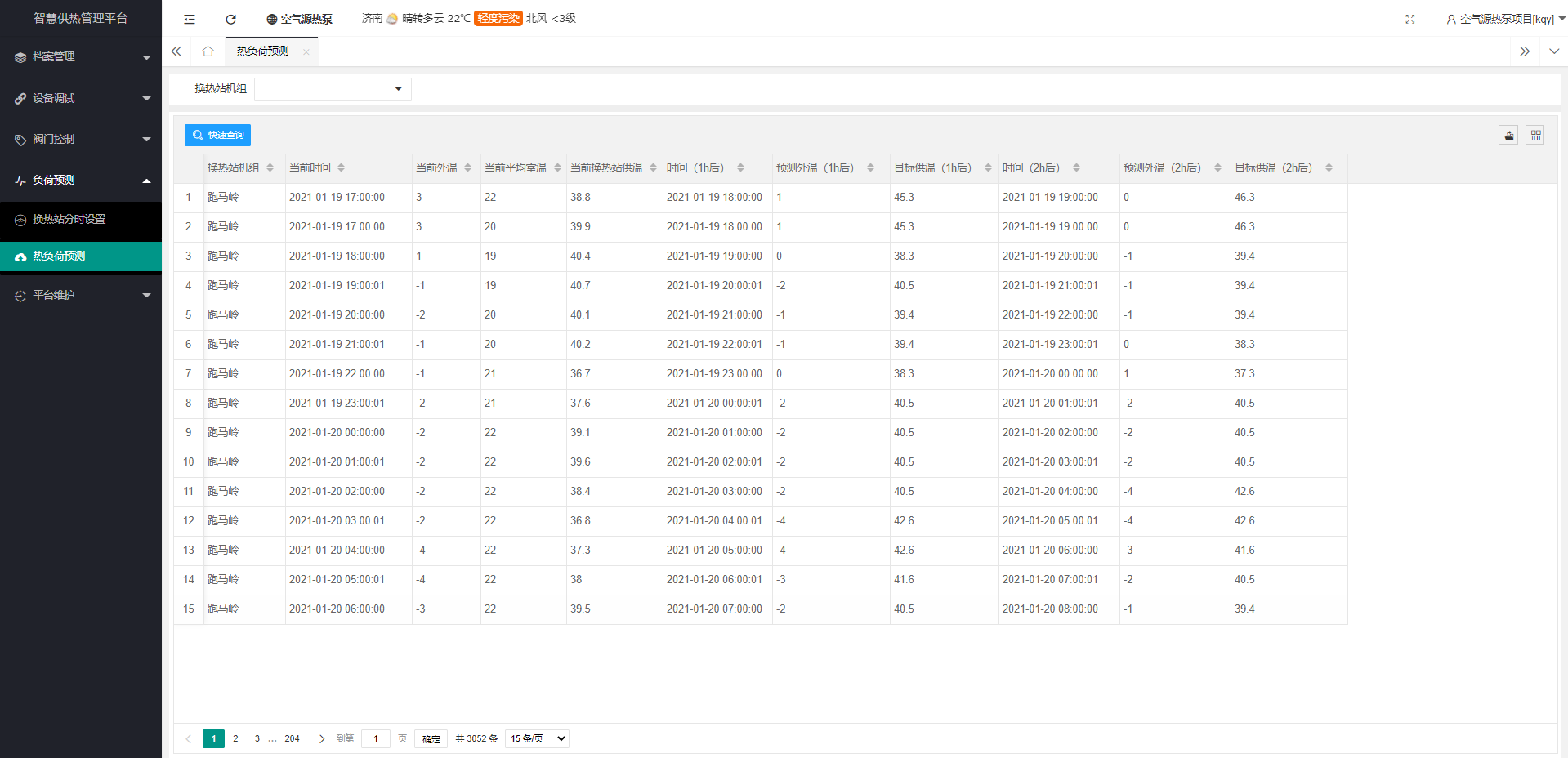This screenshot has height=758, width=1568.
Task: Click the page number jump input field
Action: pyautogui.click(x=376, y=738)
